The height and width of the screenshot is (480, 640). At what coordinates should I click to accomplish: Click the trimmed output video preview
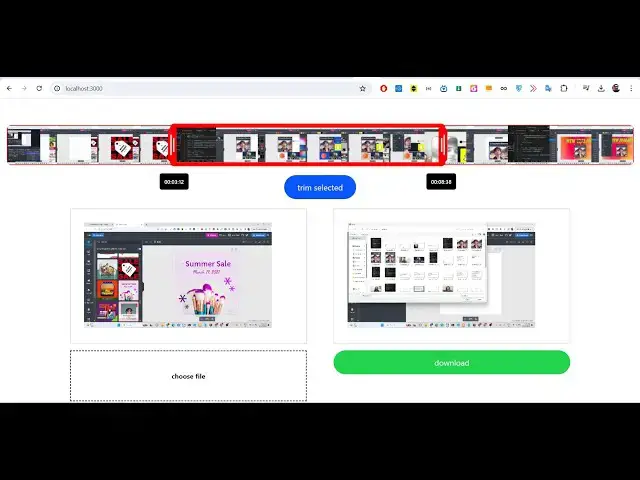(x=441, y=275)
